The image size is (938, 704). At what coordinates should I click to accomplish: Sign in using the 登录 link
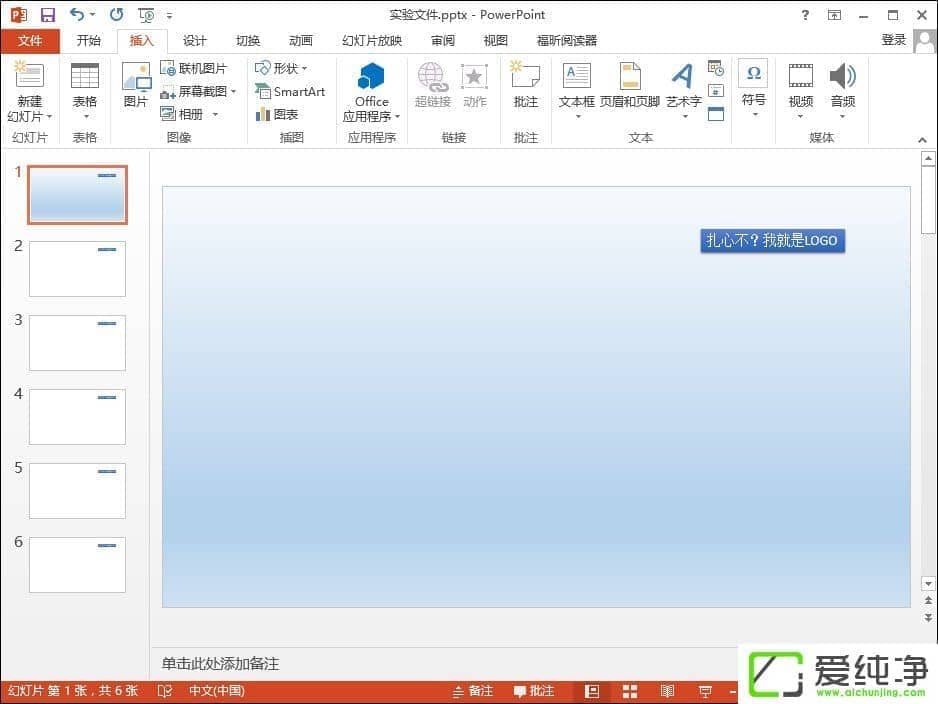[x=893, y=40]
